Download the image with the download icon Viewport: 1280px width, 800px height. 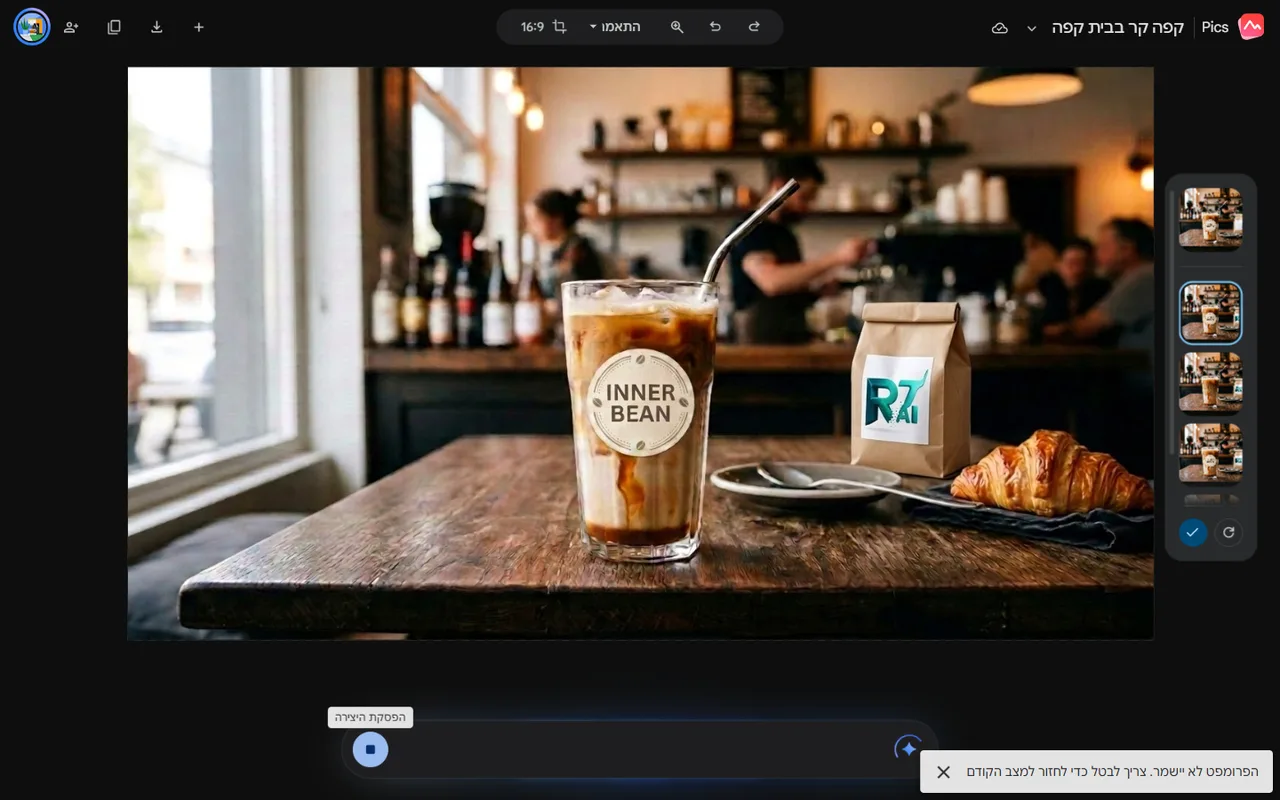[x=157, y=27]
